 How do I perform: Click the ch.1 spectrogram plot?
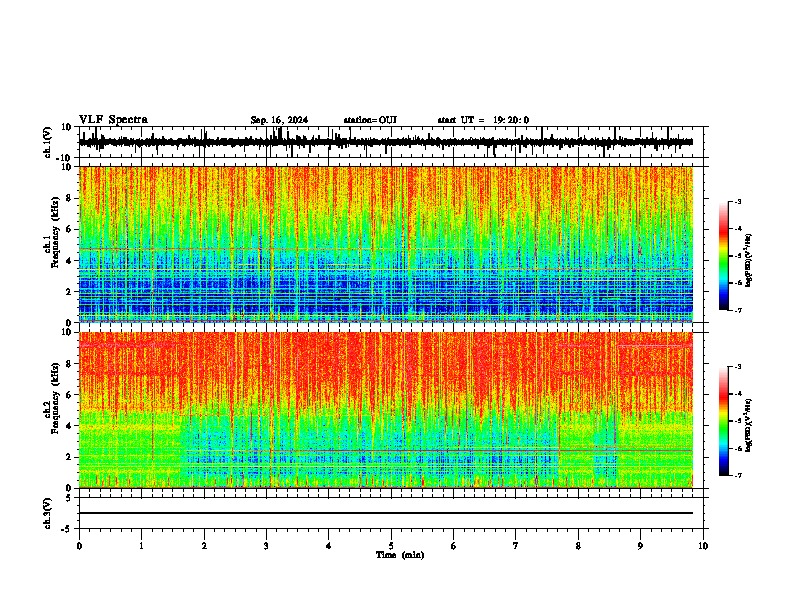[385, 244]
